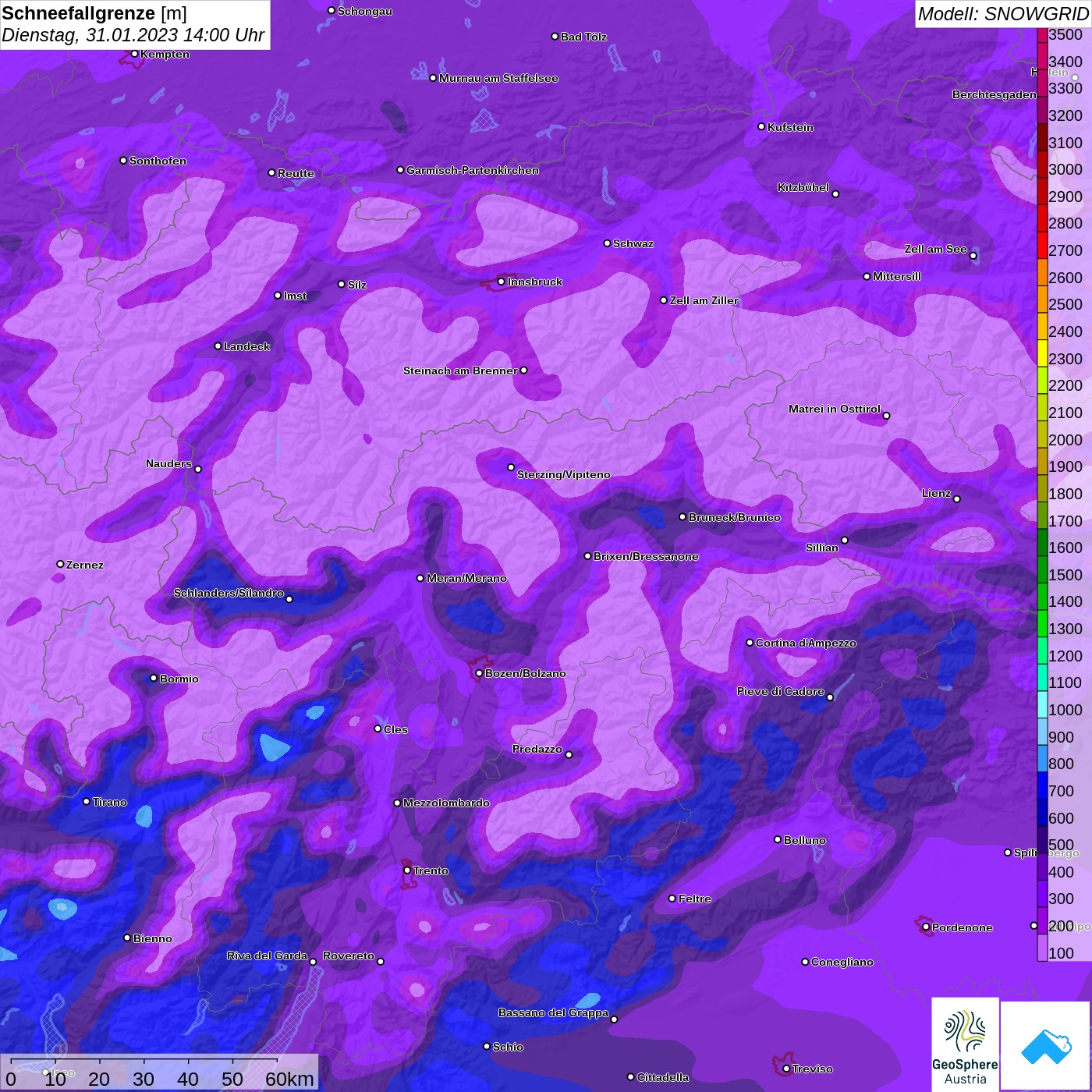Viewport: 1092px width, 1092px height.
Task: Click the Steinach am Brenner label
Action: (460, 370)
